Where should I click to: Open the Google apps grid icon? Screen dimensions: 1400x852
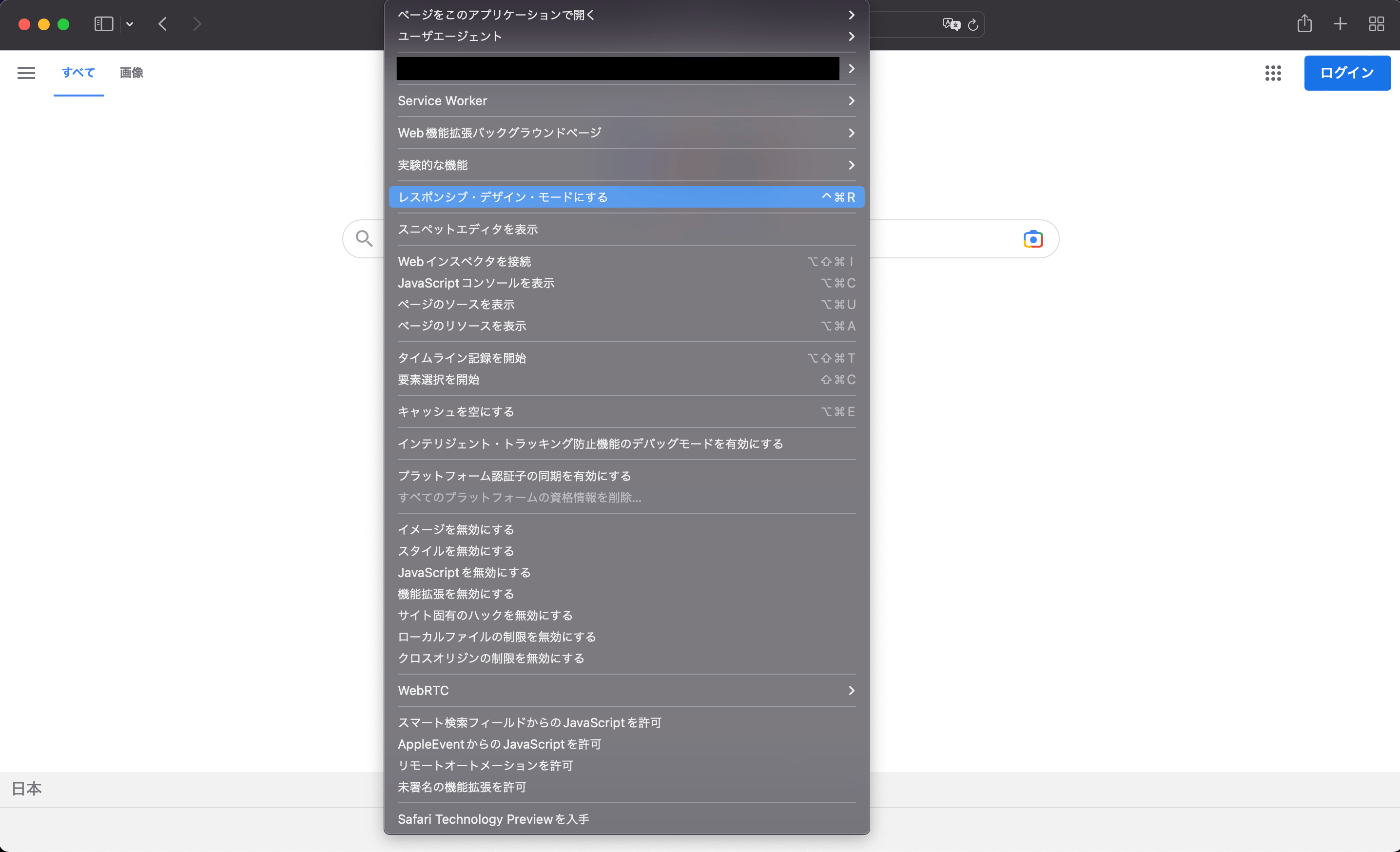[1273, 73]
